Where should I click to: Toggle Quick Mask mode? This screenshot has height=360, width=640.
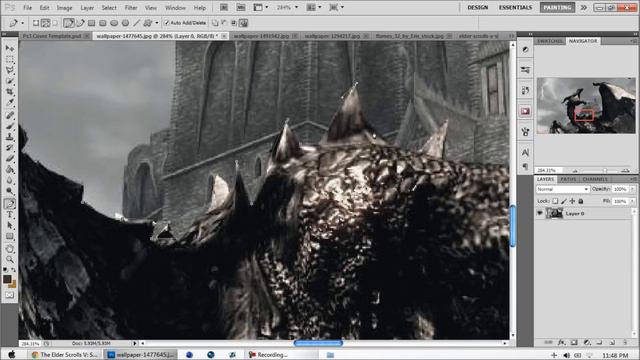(10, 295)
